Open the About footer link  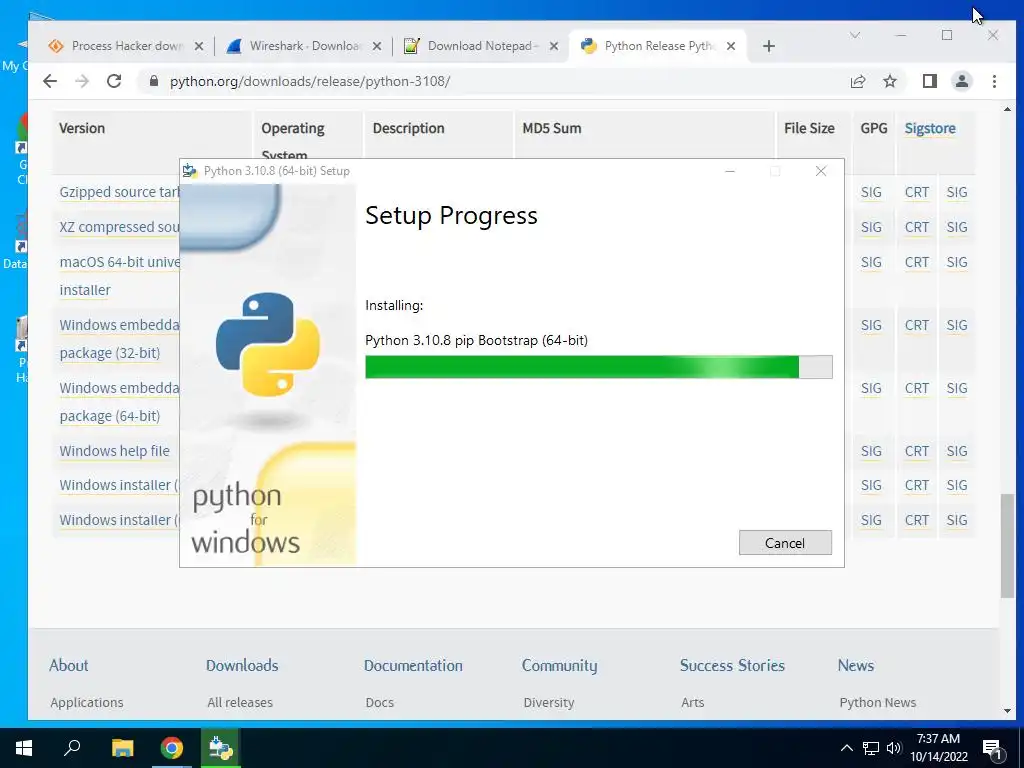pyautogui.click(x=69, y=665)
